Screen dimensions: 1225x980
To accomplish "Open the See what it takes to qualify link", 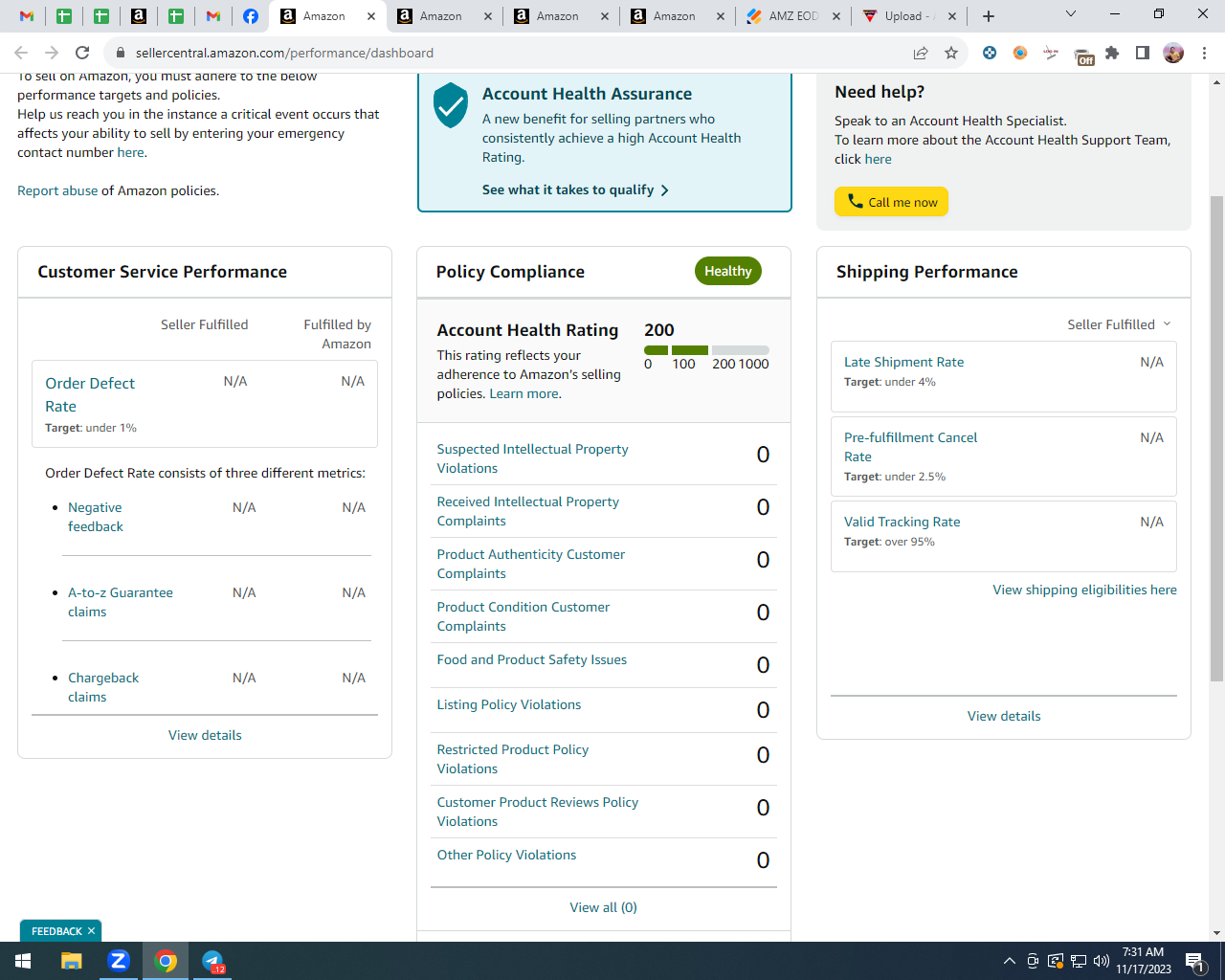I will click(x=575, y=189).
